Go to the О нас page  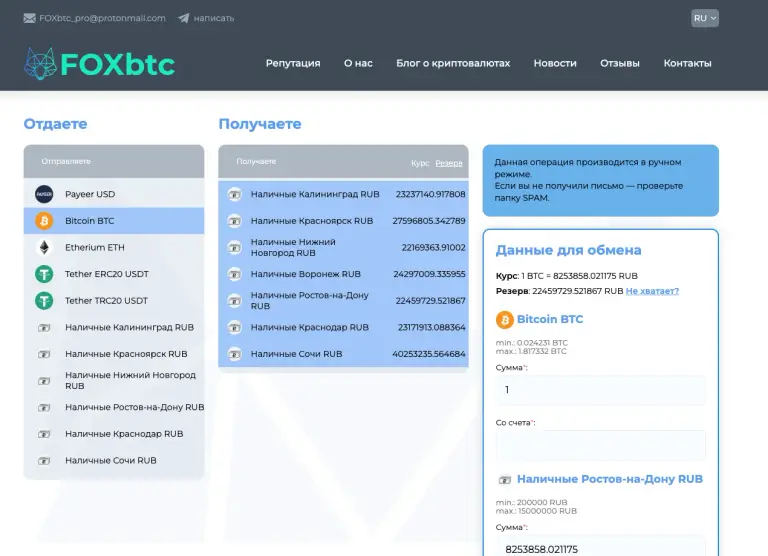tap(358, 63)
